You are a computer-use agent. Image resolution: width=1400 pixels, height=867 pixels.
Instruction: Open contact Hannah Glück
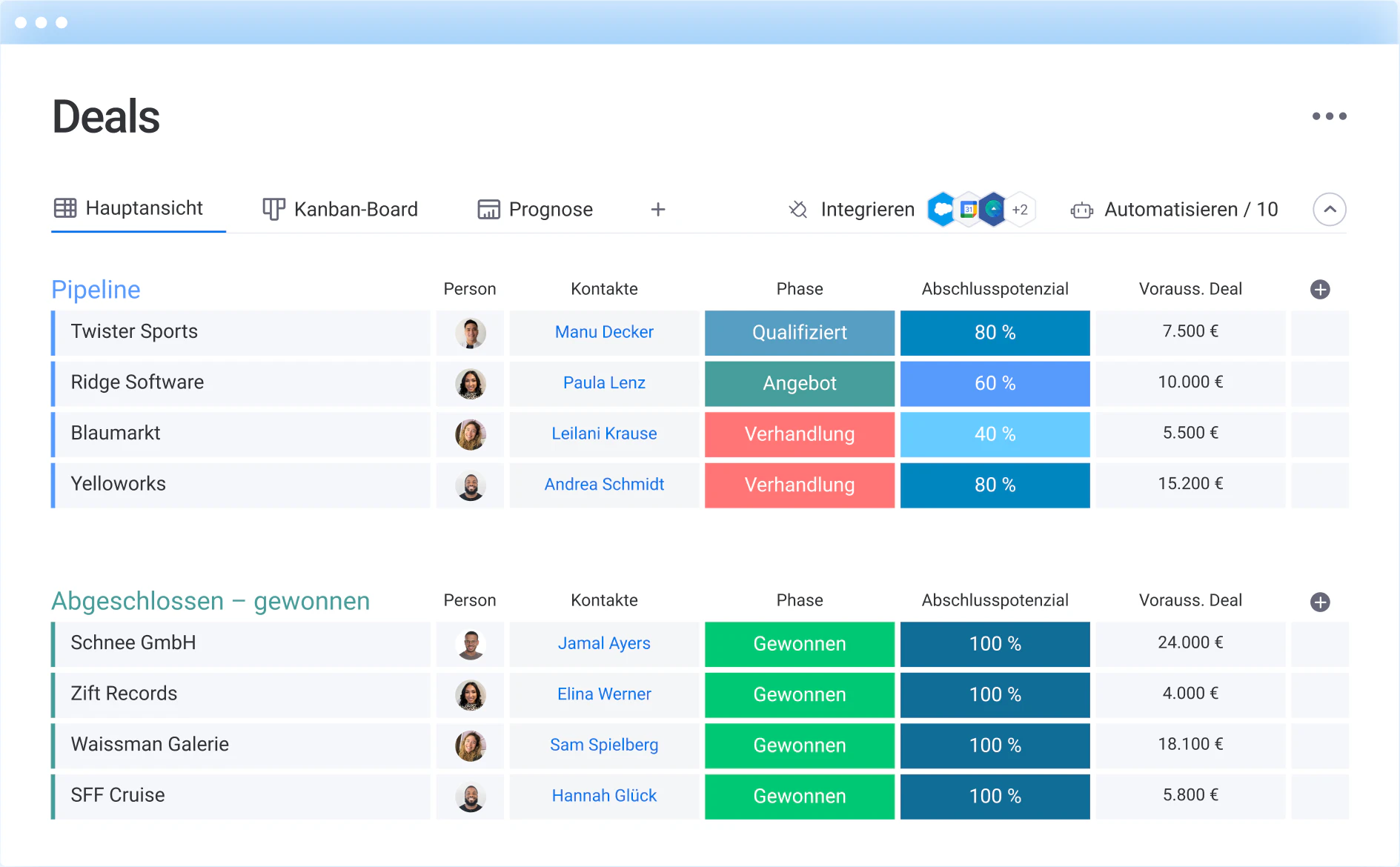click(604, 796)
